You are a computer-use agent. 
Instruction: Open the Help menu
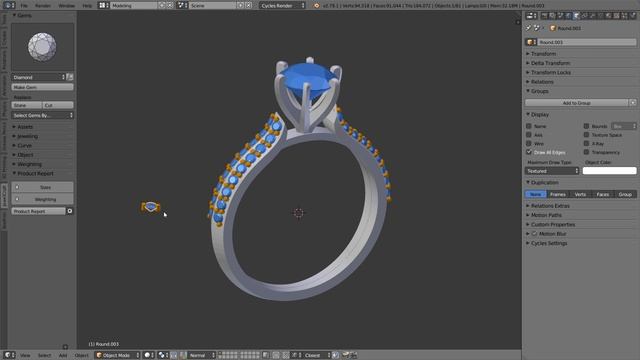[87, 6]
